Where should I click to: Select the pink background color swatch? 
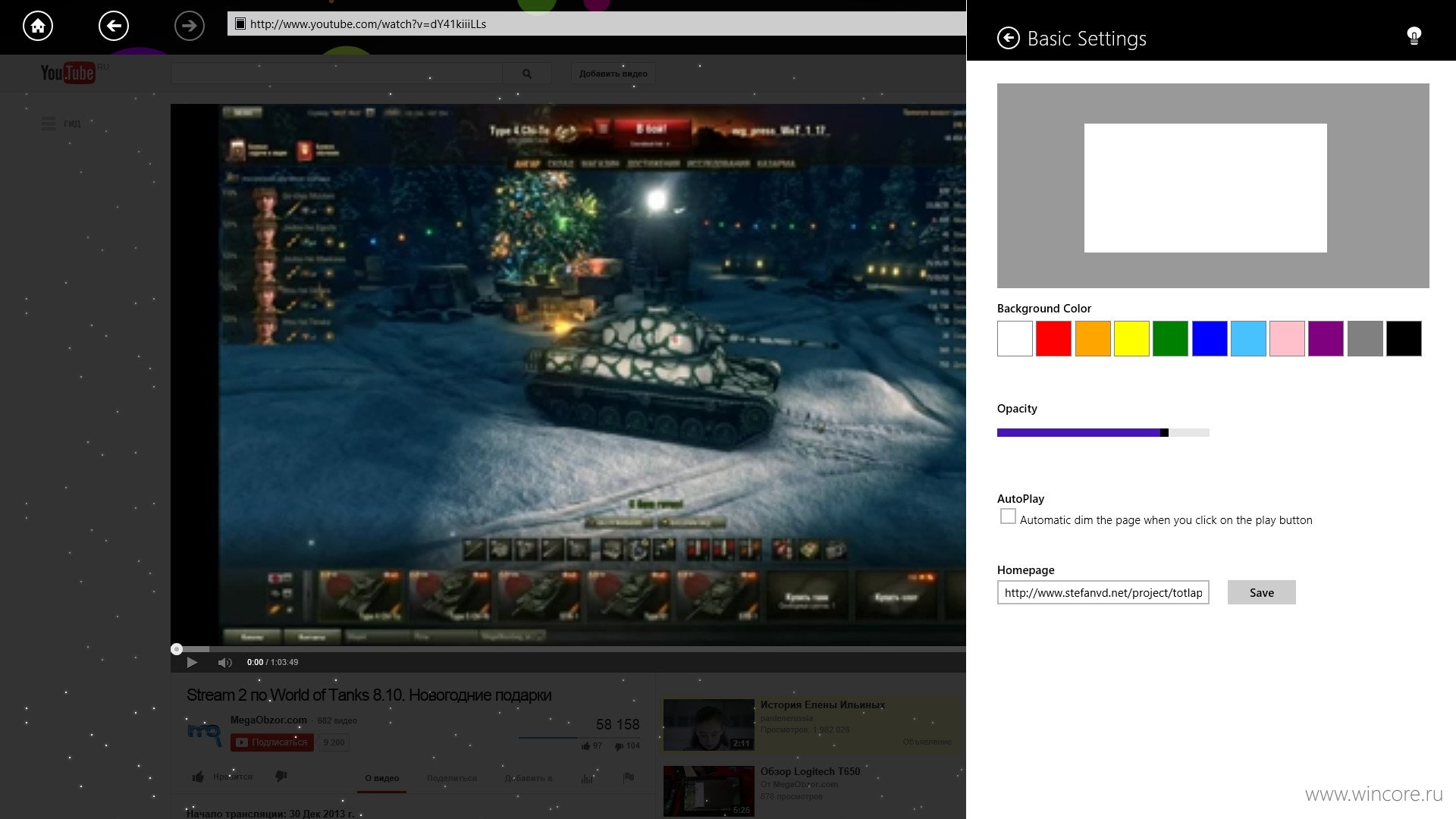pyautogui.click(x=1287, y=338)
